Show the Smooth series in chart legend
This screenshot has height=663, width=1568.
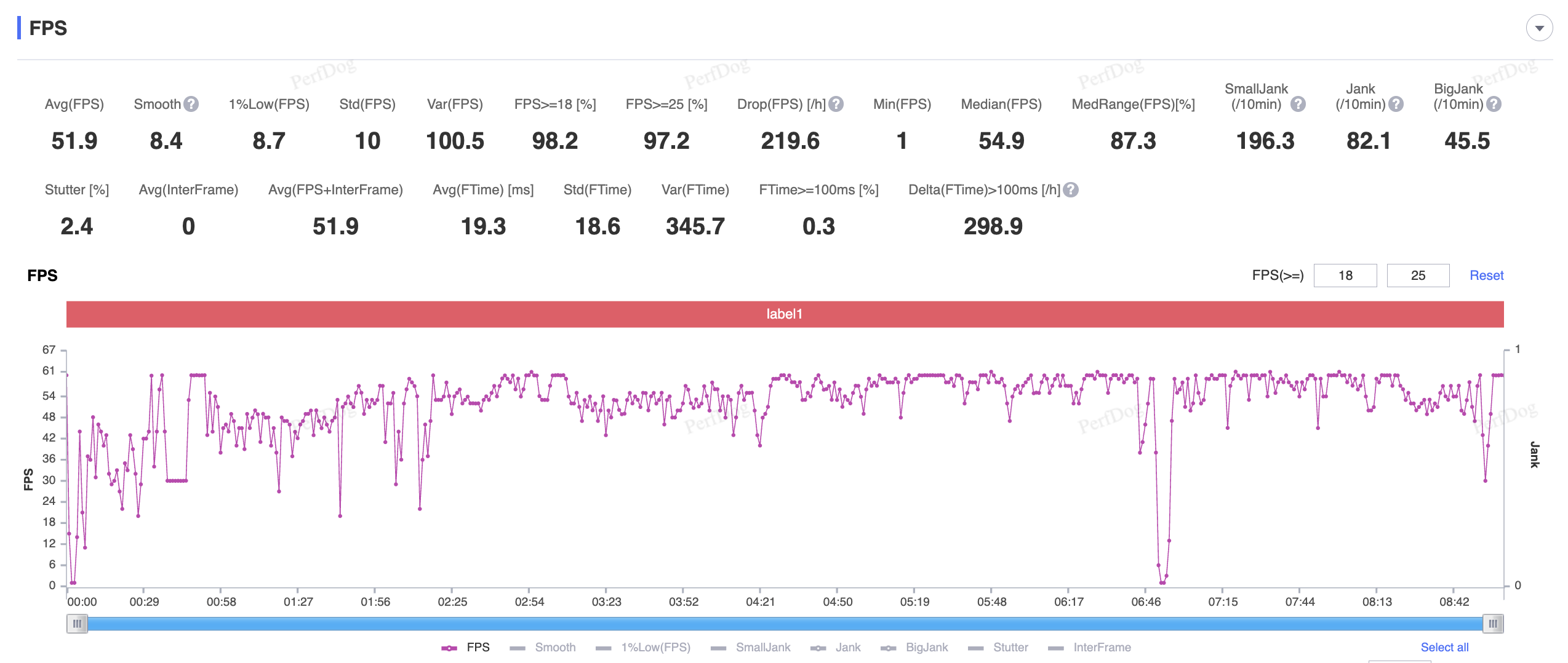pyautogui.click(x=543, y=647)
